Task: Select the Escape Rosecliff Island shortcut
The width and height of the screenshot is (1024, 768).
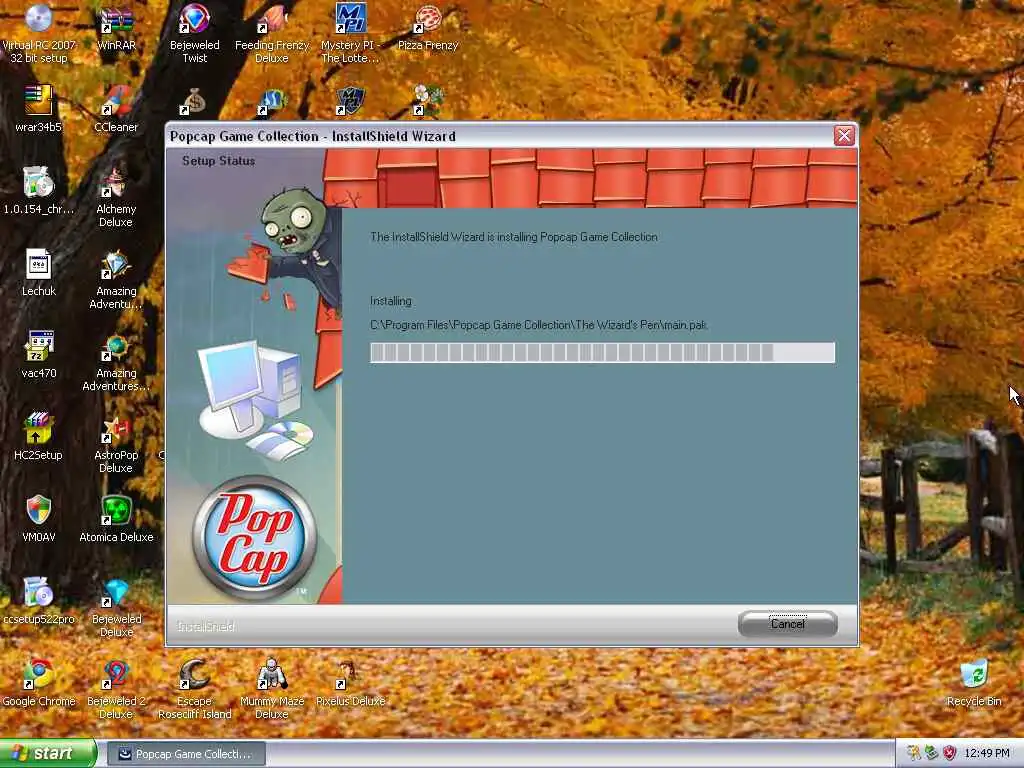Action: click(195, 690)
